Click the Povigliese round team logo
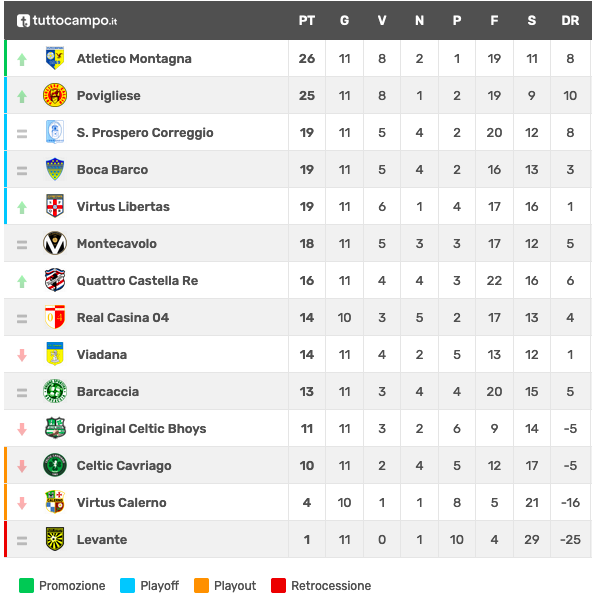This screenshot has height=605, width=592. pos(55,95)
